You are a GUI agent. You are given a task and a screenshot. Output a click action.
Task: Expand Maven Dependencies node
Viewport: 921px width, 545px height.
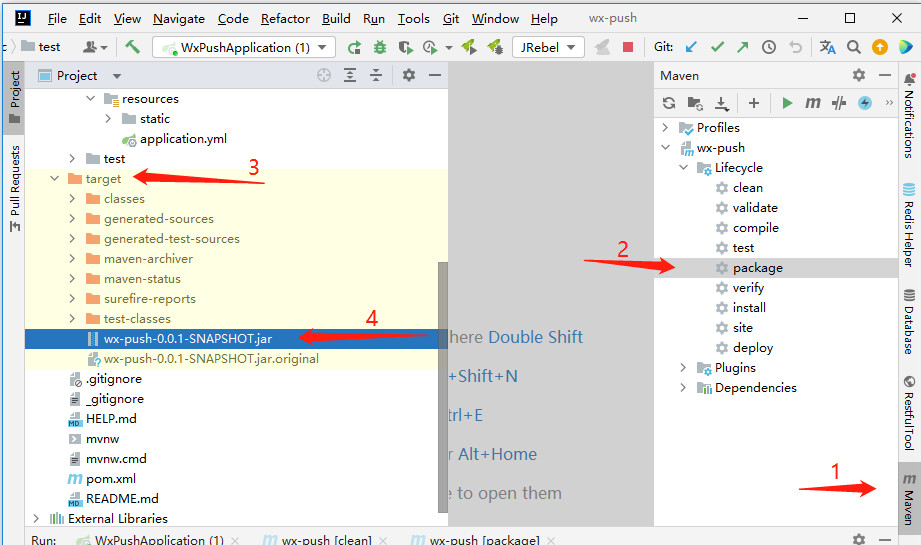pyautogui.click(x=683, y=388)
